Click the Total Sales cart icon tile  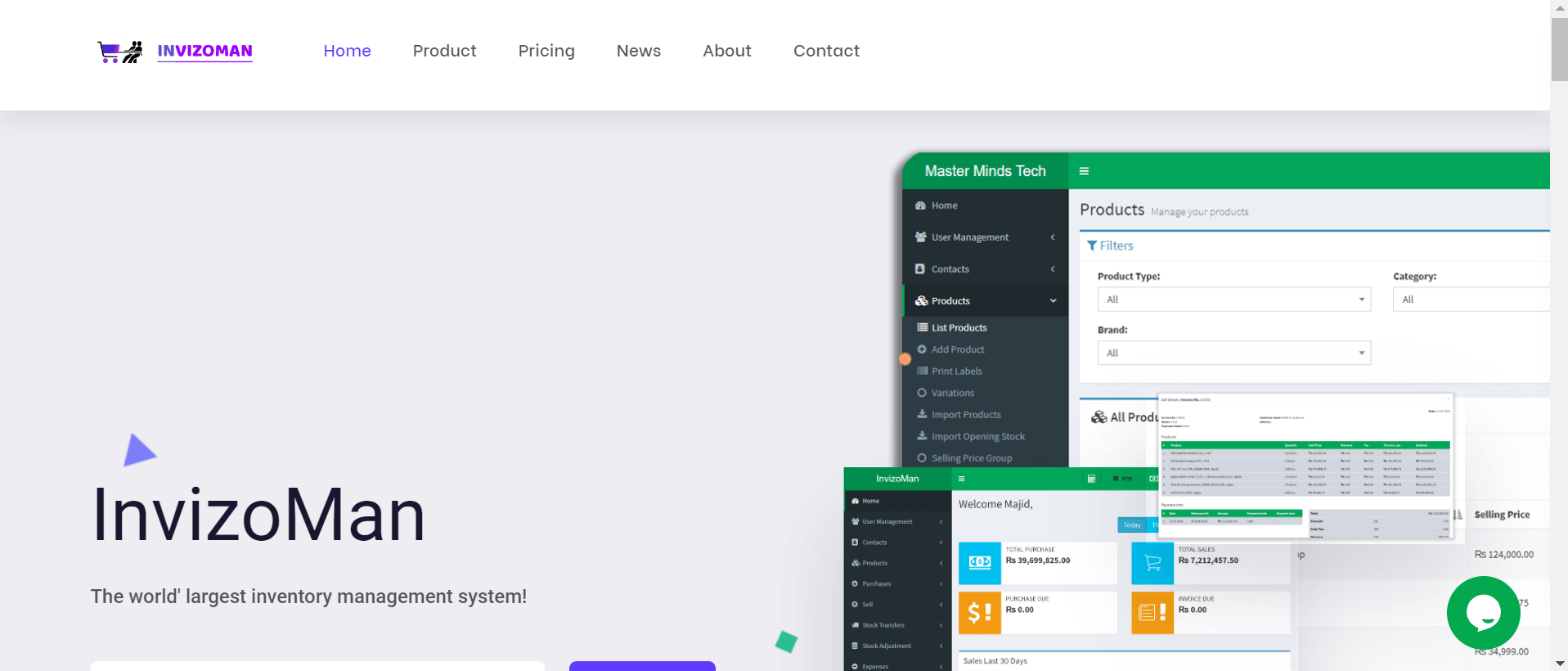(1152, 562)
